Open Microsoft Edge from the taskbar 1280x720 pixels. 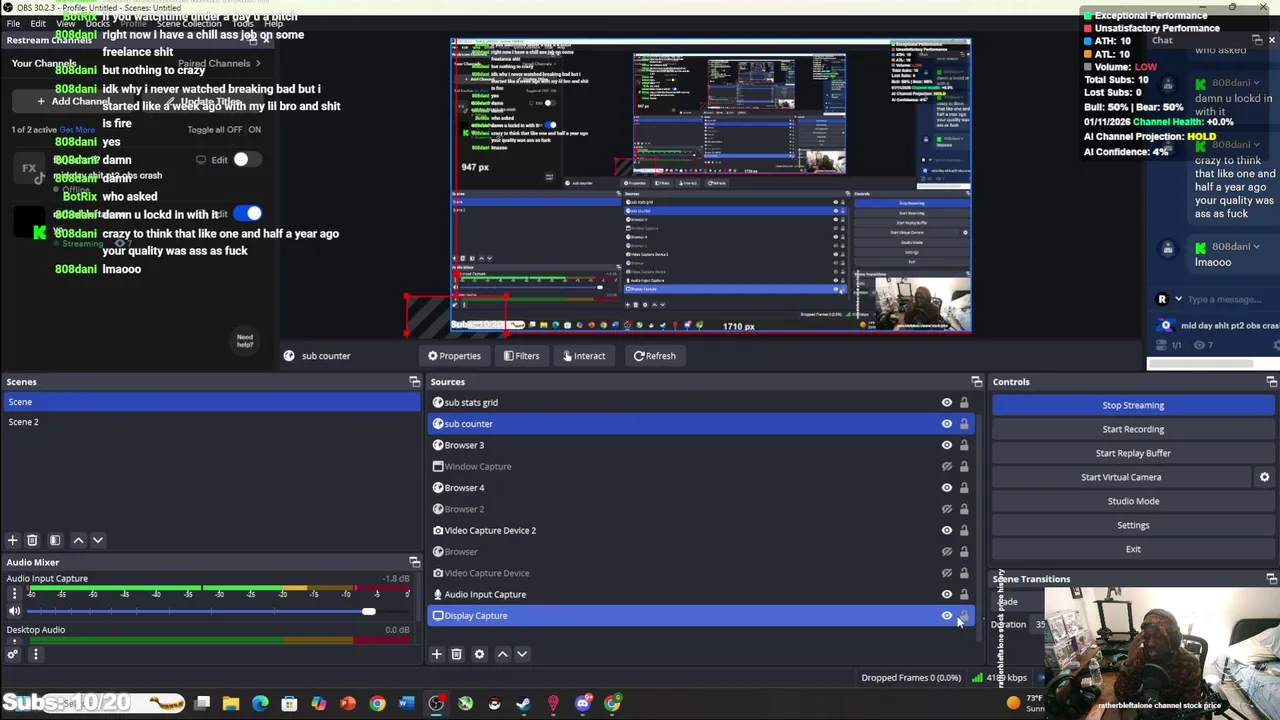pos(260,704)
